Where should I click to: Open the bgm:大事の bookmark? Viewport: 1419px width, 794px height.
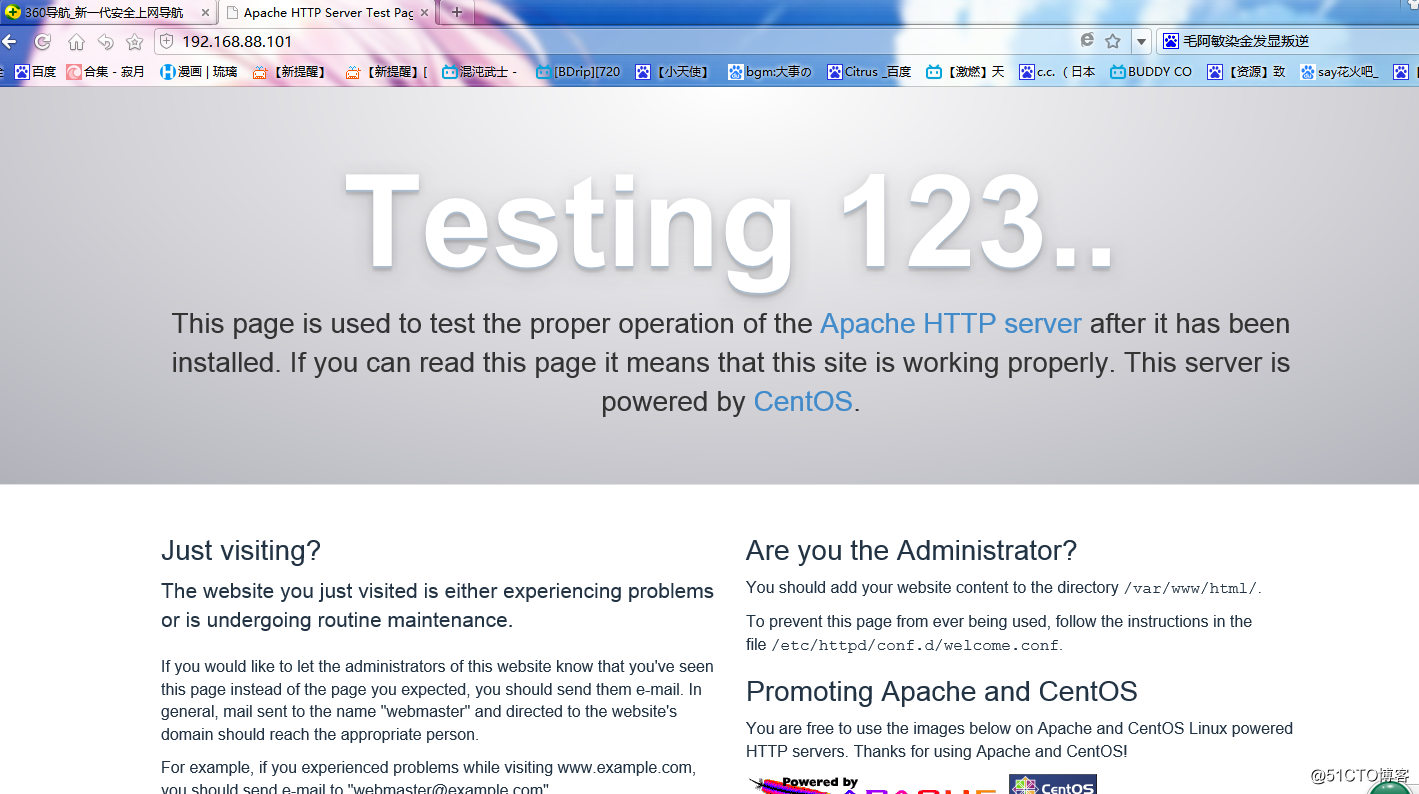coord(769,72)
